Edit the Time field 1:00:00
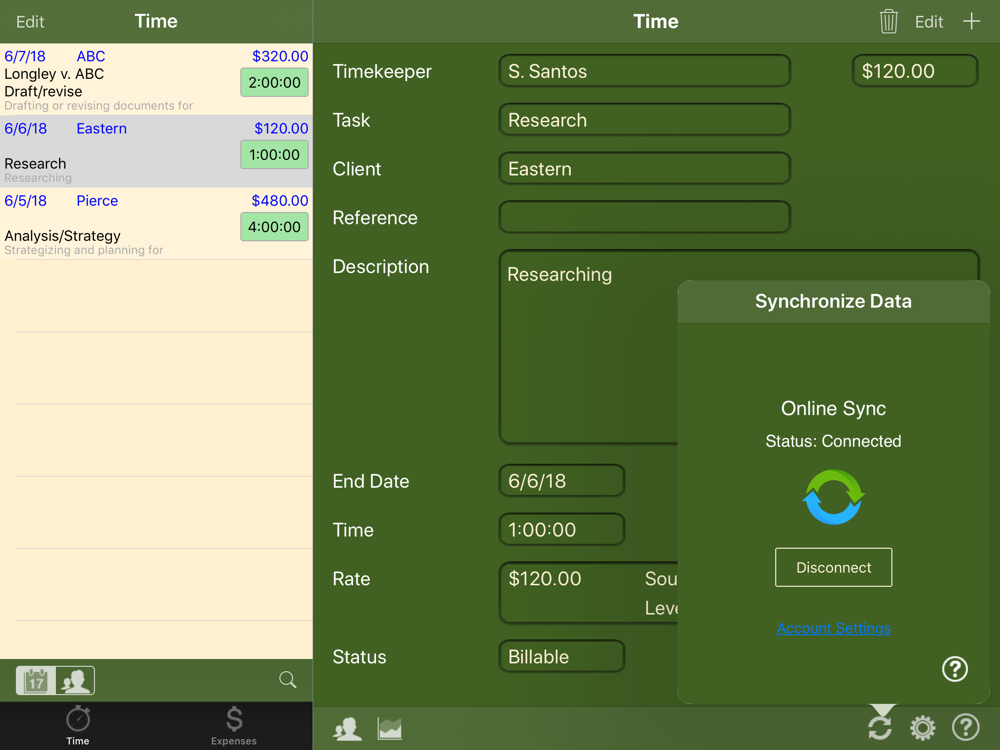The width and height of the screenshot is (1000, 750). tap(561, 530)
